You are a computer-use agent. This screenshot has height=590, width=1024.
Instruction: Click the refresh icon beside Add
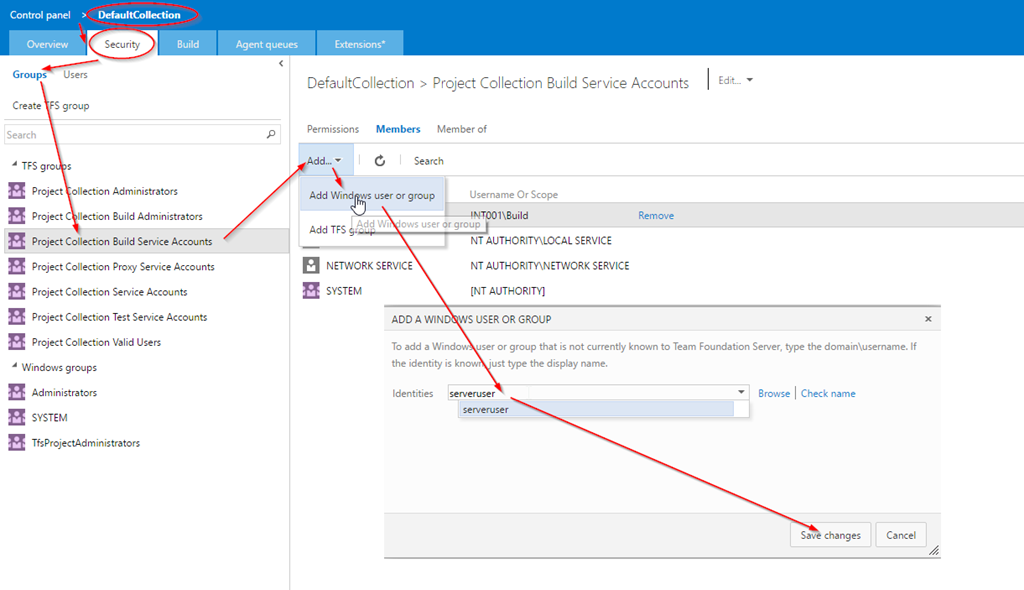tap(380, 161)
